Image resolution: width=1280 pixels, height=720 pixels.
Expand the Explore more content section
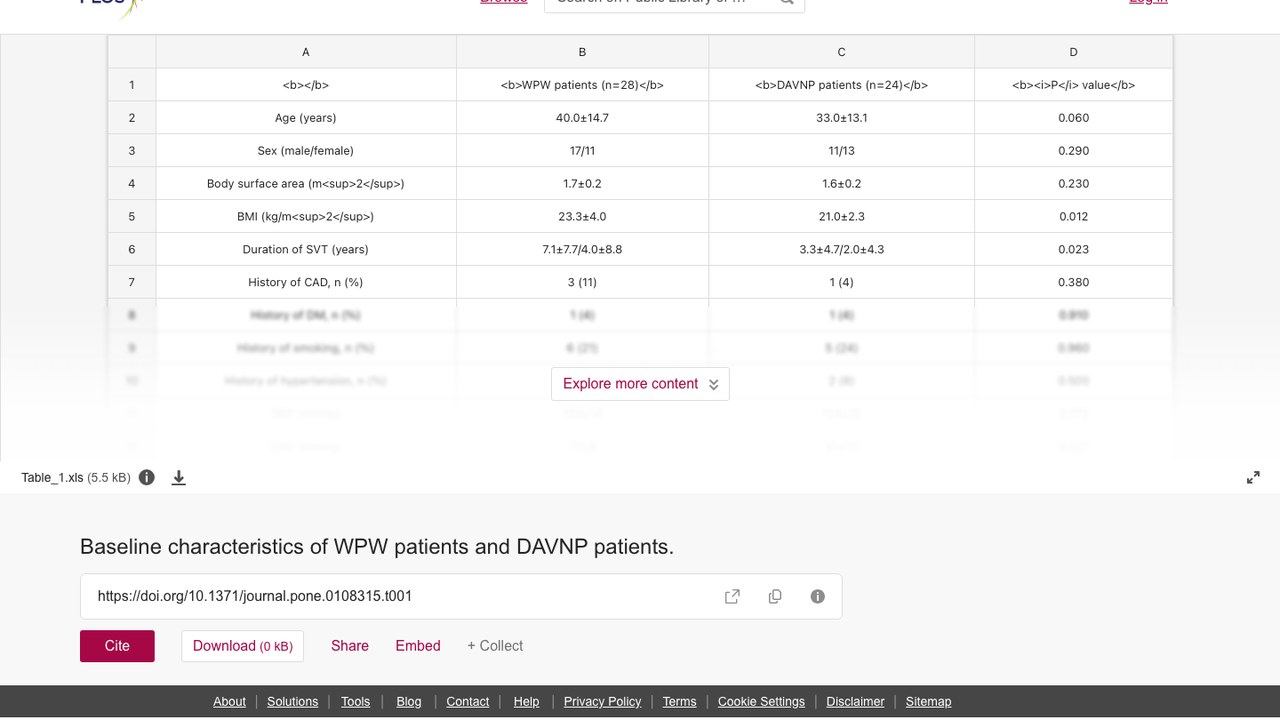point(640,384)
